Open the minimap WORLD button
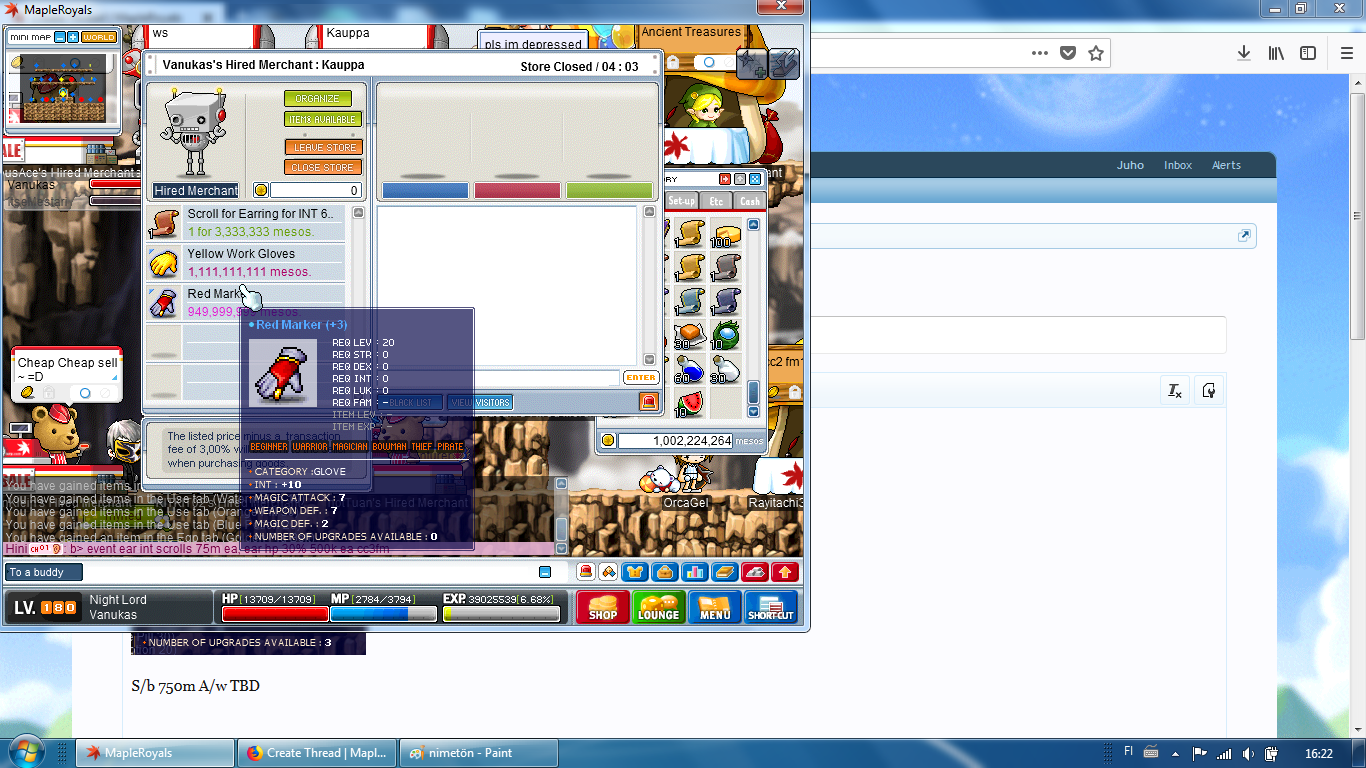 (99, 37)
